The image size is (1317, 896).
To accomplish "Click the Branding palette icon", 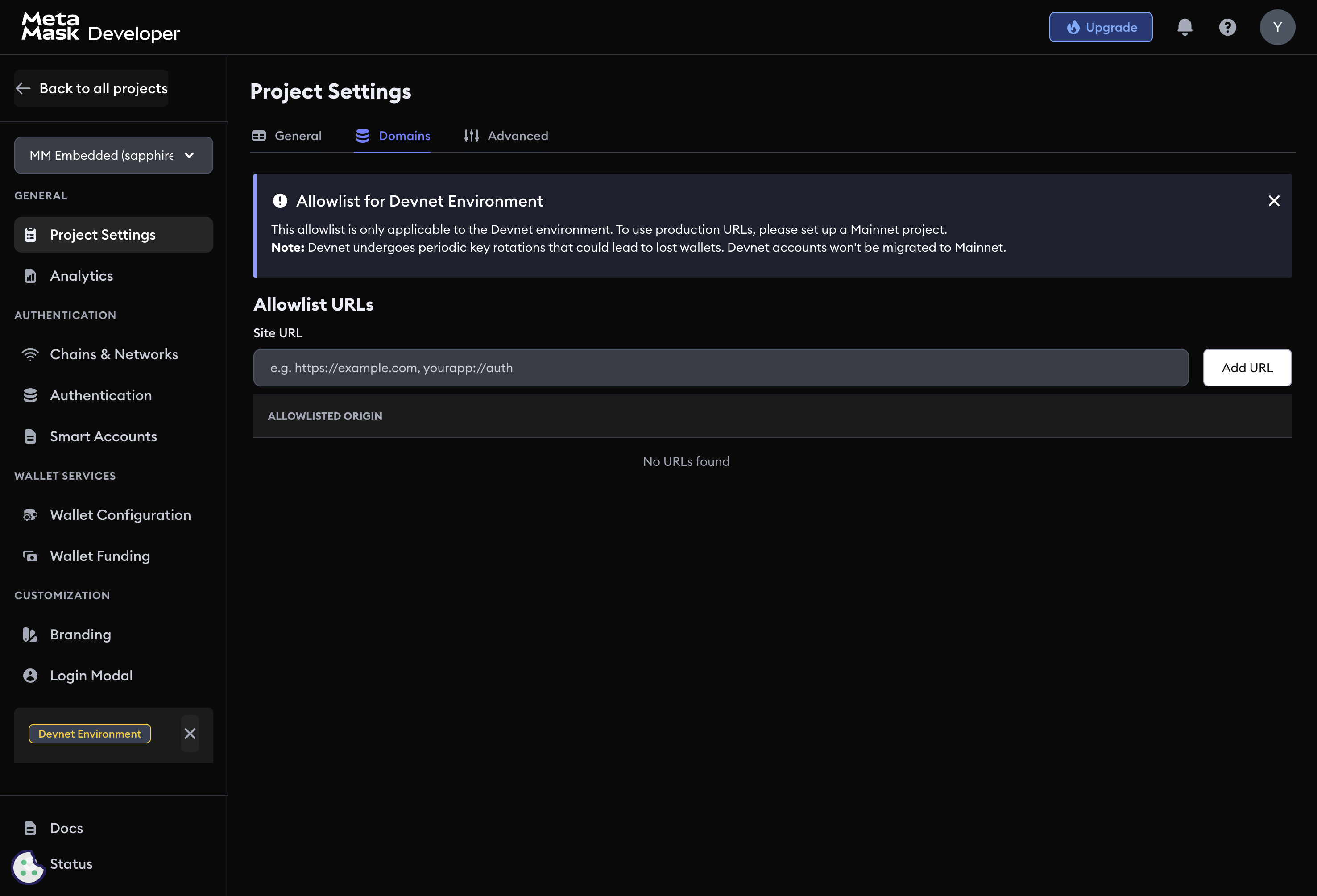I will pyautogui.click(x=31, y=635).
